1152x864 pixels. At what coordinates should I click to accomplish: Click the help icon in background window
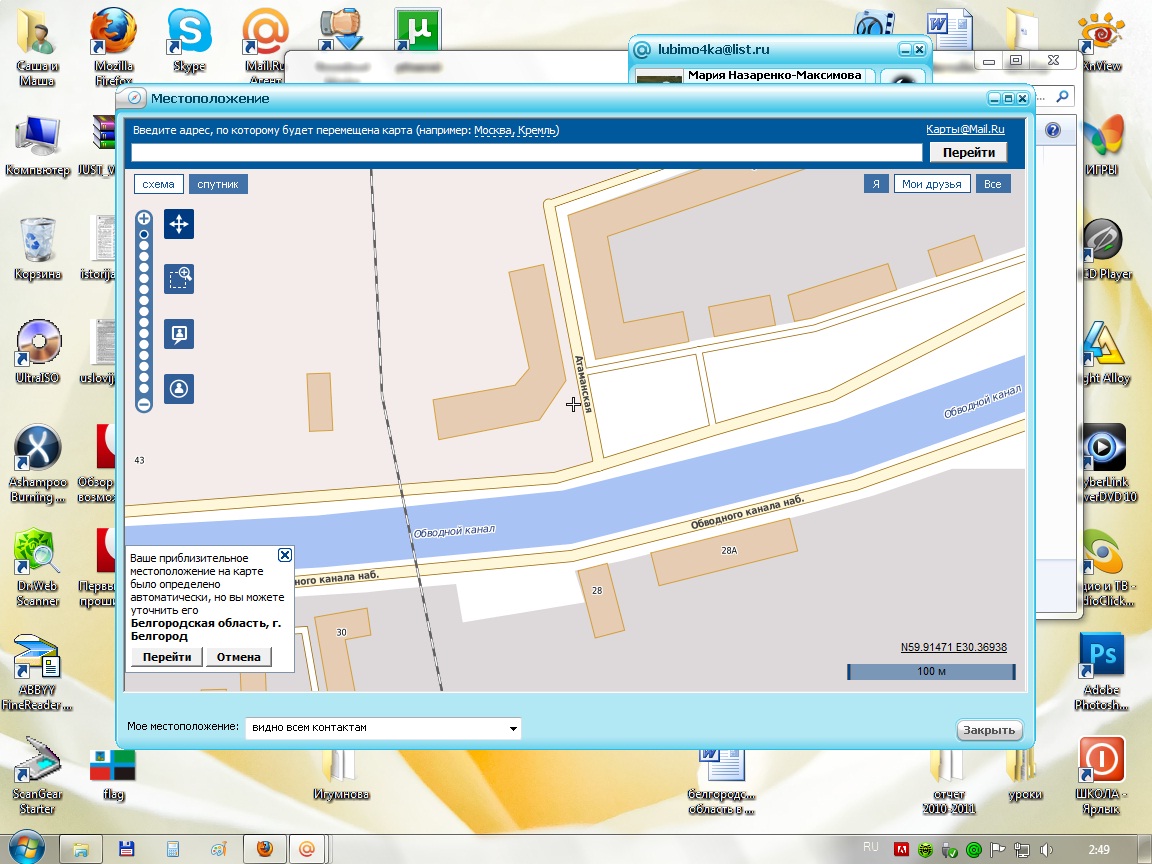click(1053, 130)
